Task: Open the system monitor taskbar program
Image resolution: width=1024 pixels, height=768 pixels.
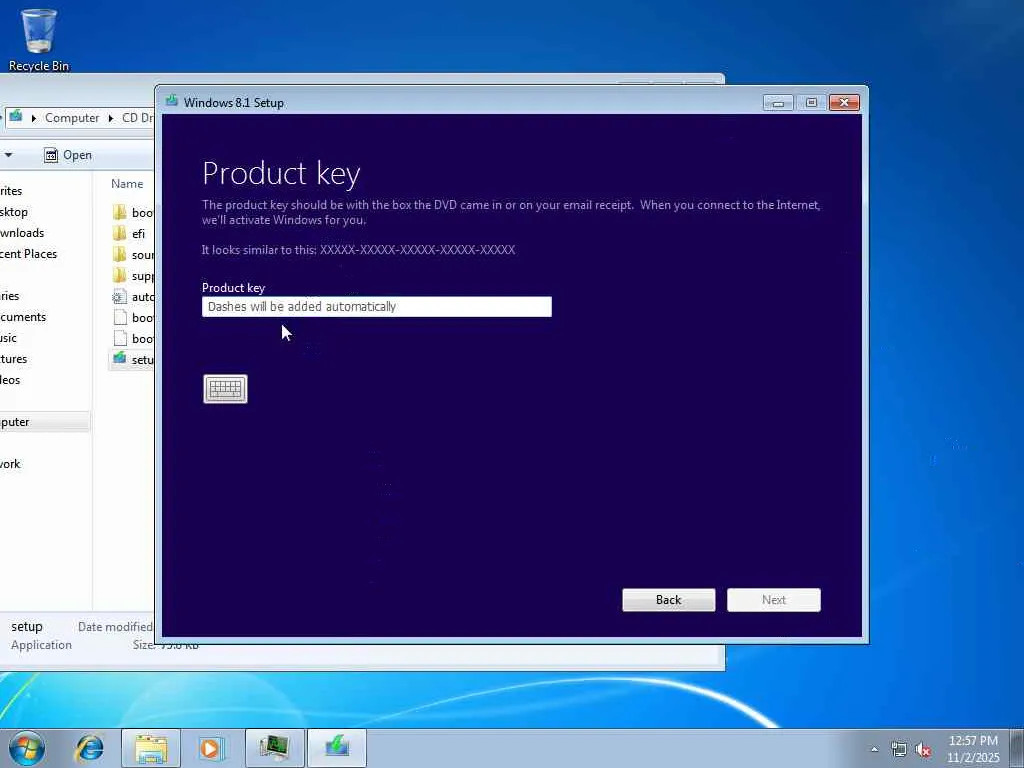Action: click(275, 748)
